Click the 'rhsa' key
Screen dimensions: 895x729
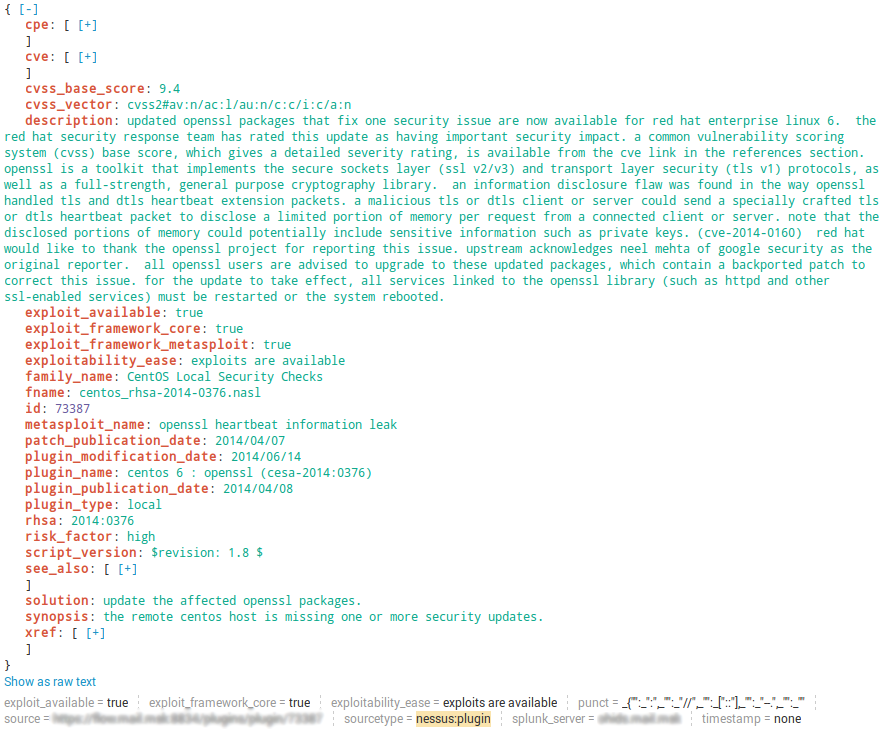[x=41, y=520]
